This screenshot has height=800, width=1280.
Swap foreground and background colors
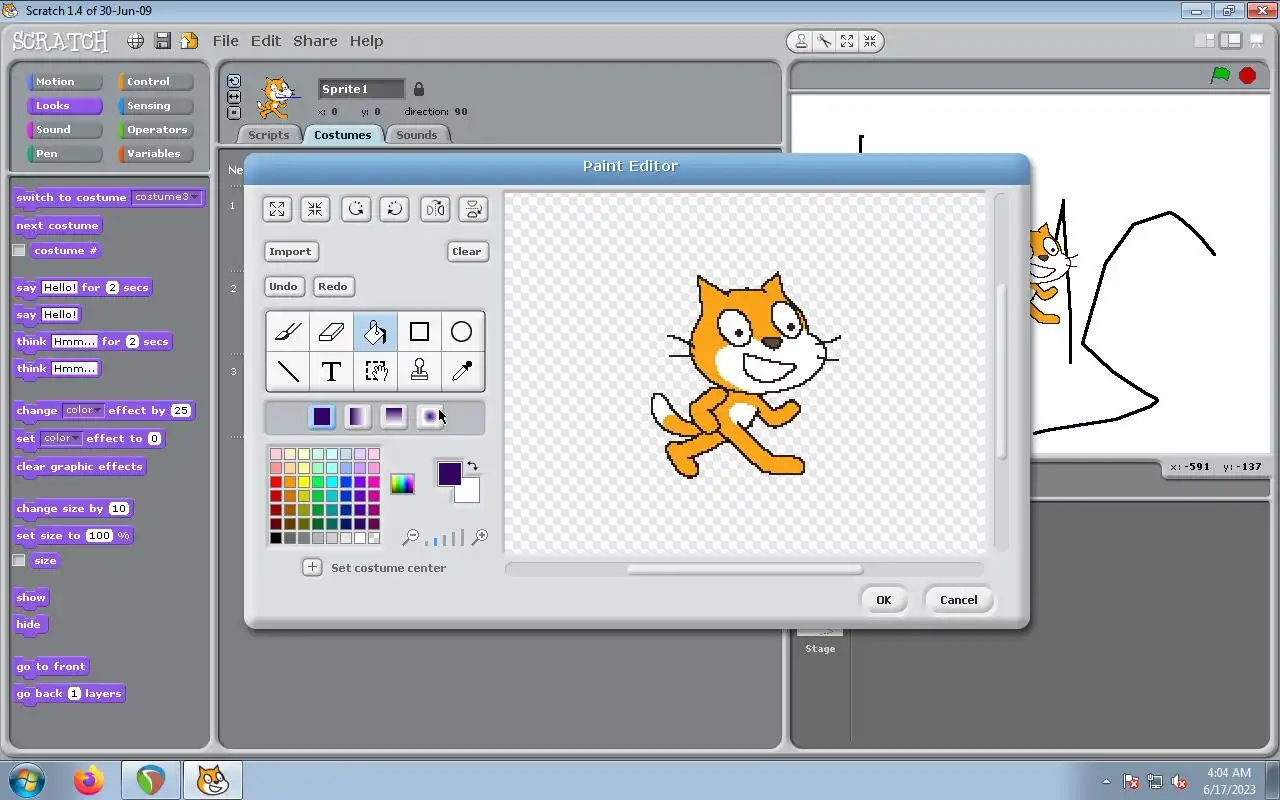[x=473, y=466]
